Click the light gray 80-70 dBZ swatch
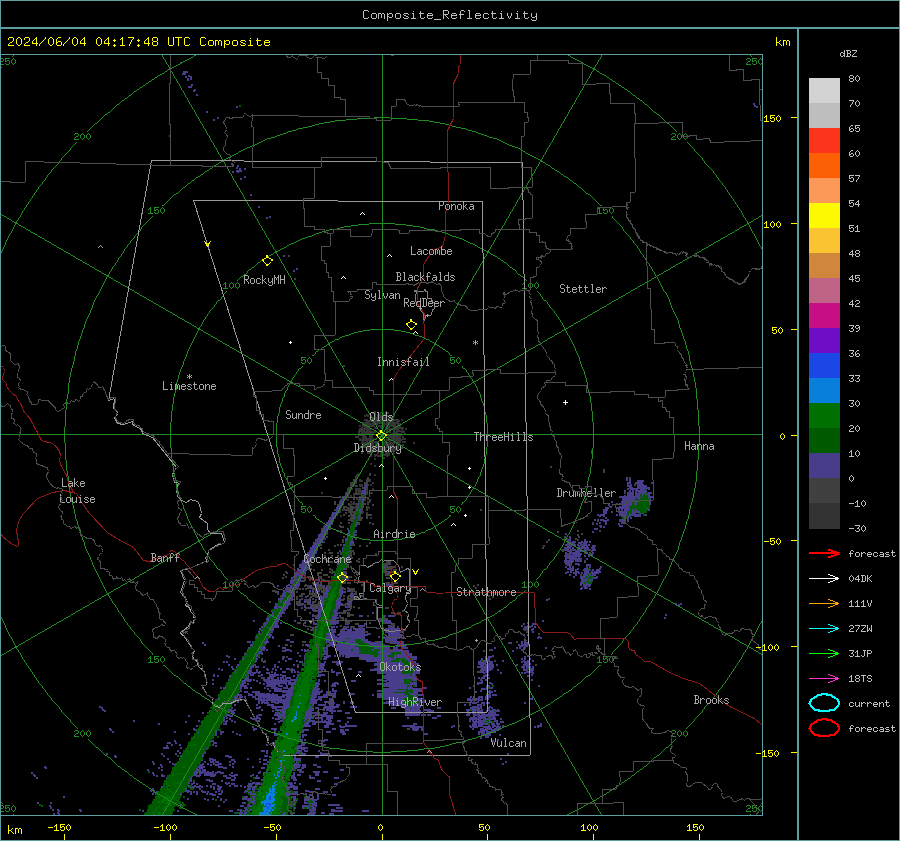The height and width of the screenshot is (841, 900). pyautogui.click(x=824, y=91)
